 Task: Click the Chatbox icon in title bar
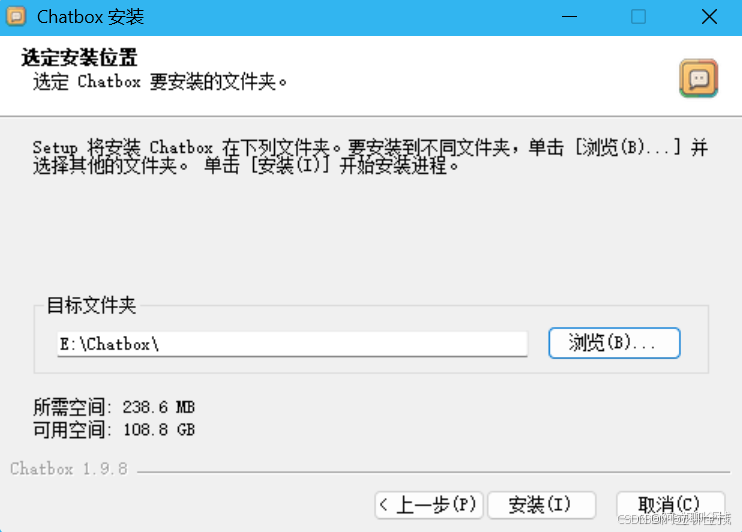click(x=16, y=16)
